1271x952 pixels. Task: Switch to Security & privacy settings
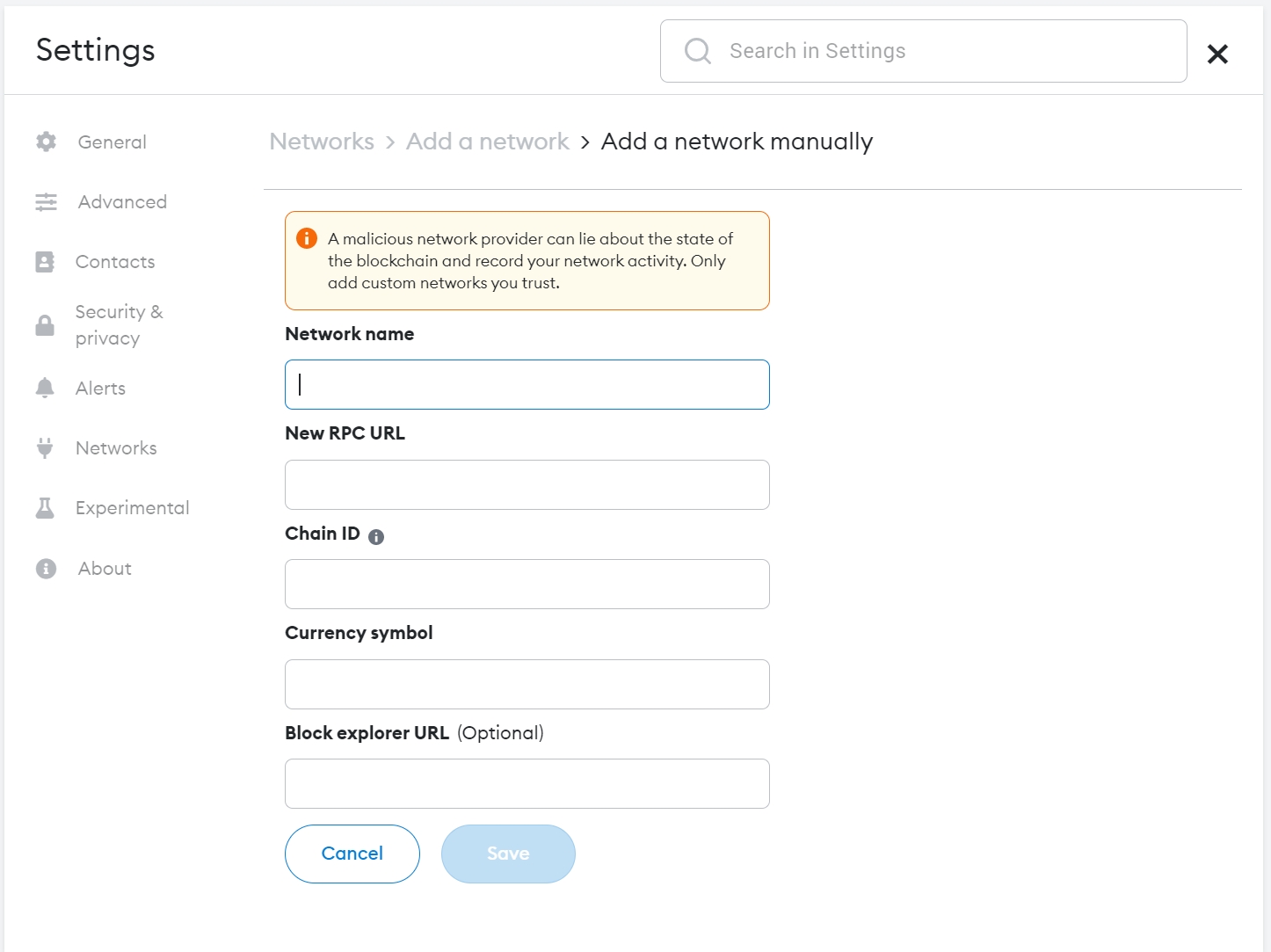119,325
